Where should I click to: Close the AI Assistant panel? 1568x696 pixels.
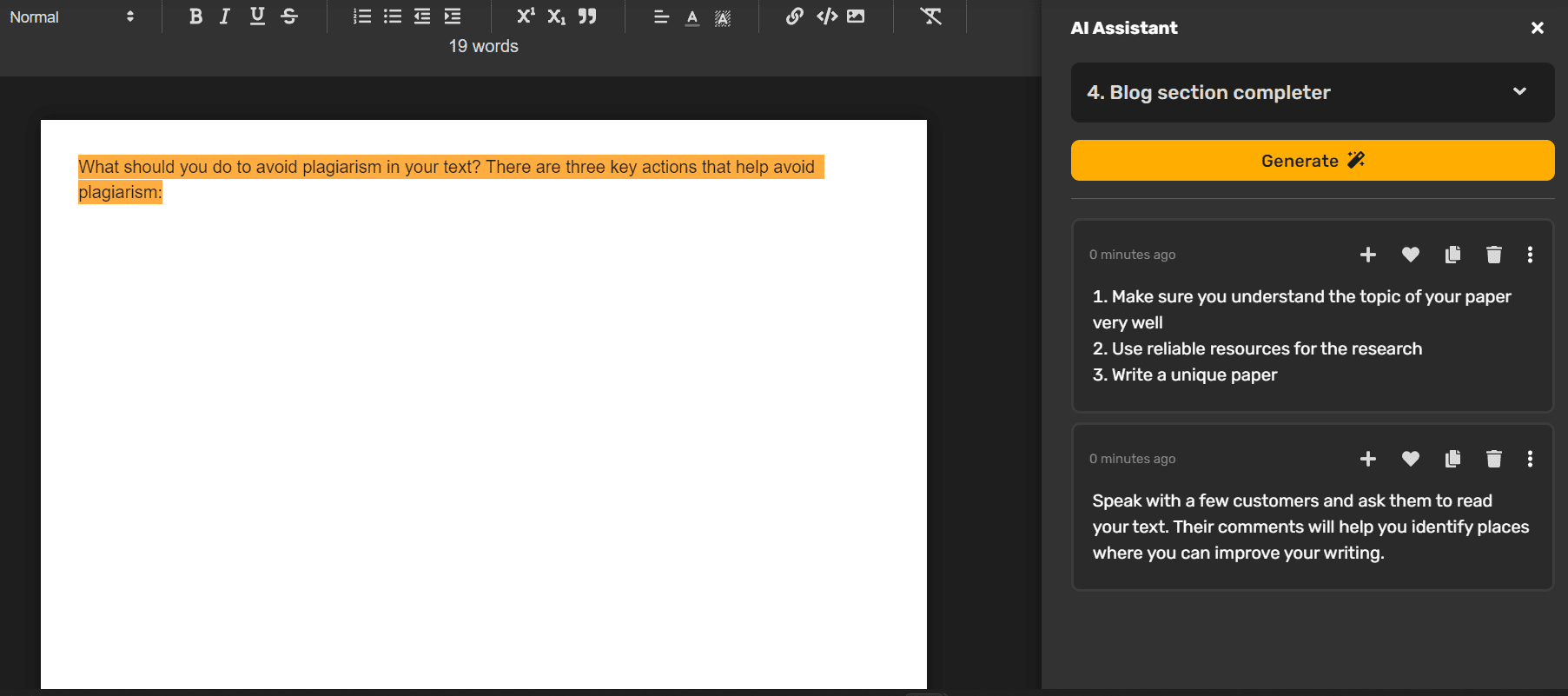pos(1537,28)
